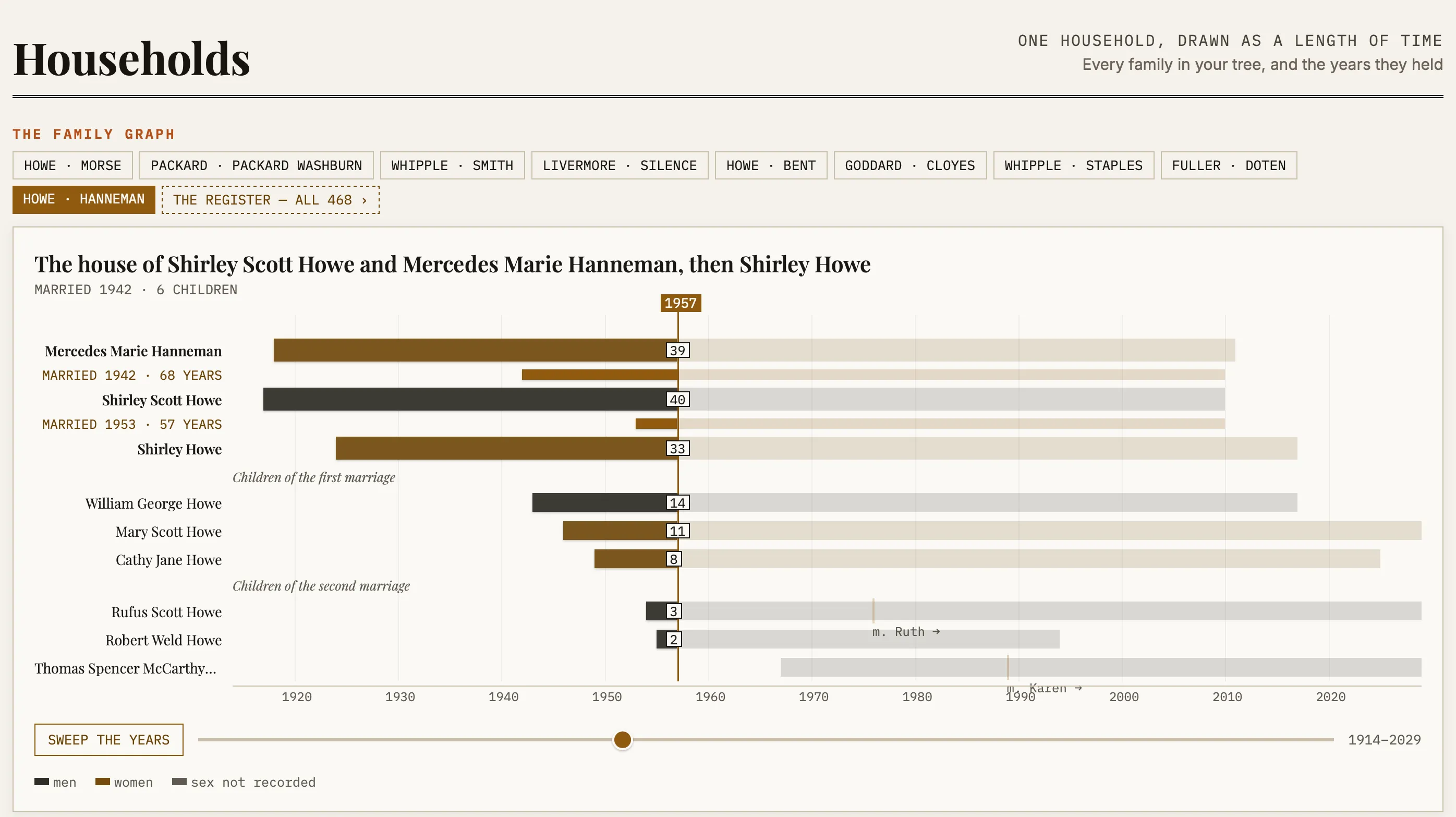Click age badge 8 on Cathy's bar
1456x817 pixels.
(x=674, y=559)
